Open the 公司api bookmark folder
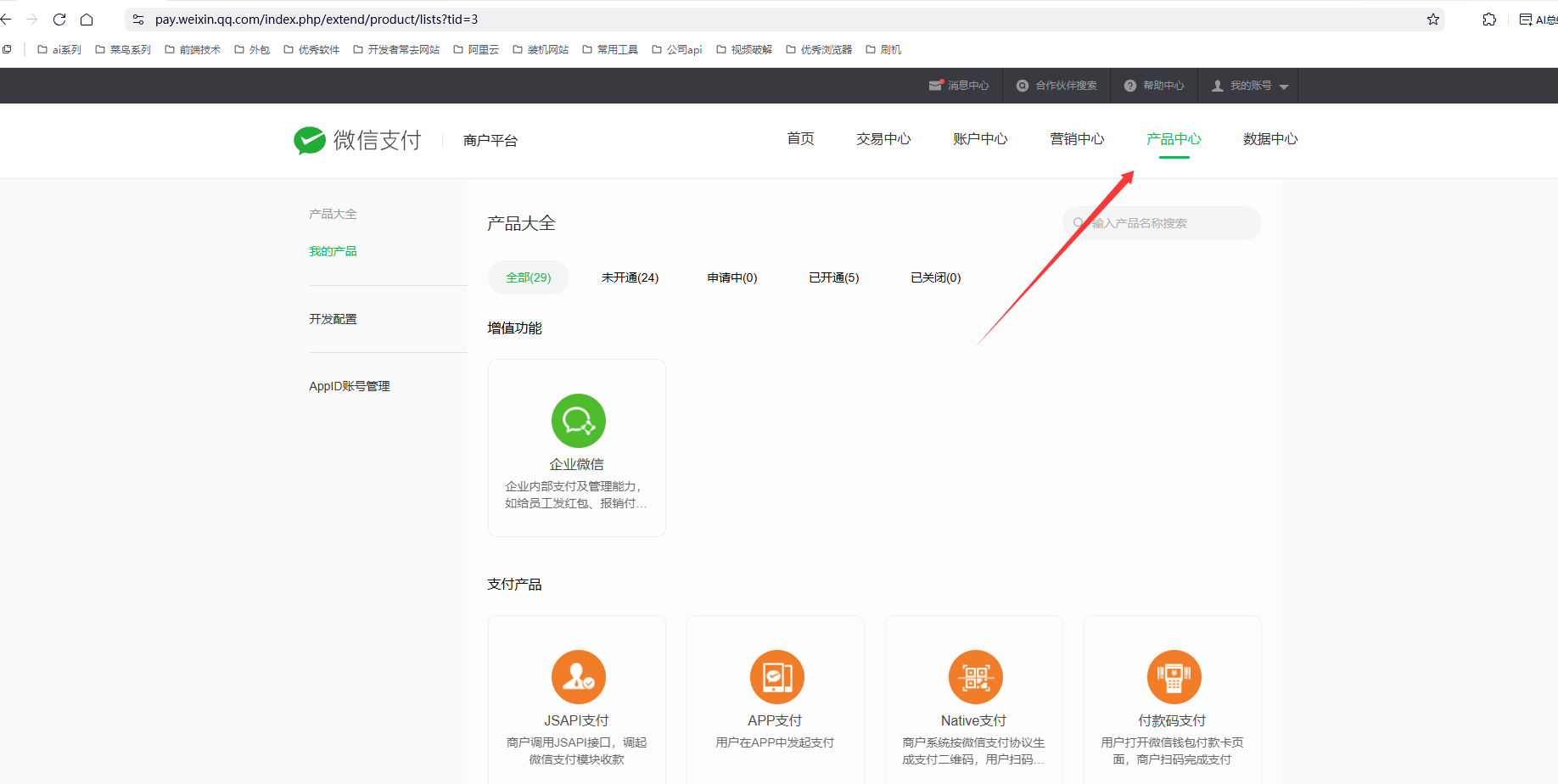Image resolution: width=1558 pixels, height=784 pixels. point(677,50)
